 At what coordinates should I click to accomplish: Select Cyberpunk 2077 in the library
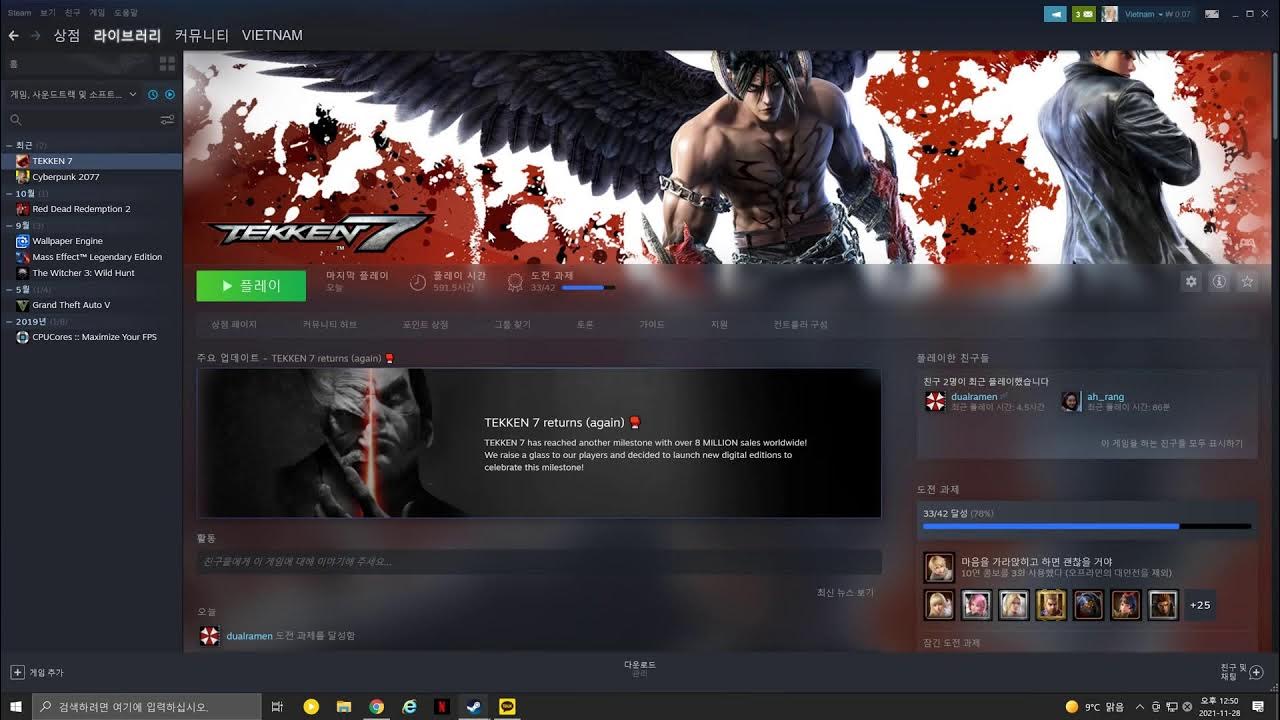[x=66, y=177]
